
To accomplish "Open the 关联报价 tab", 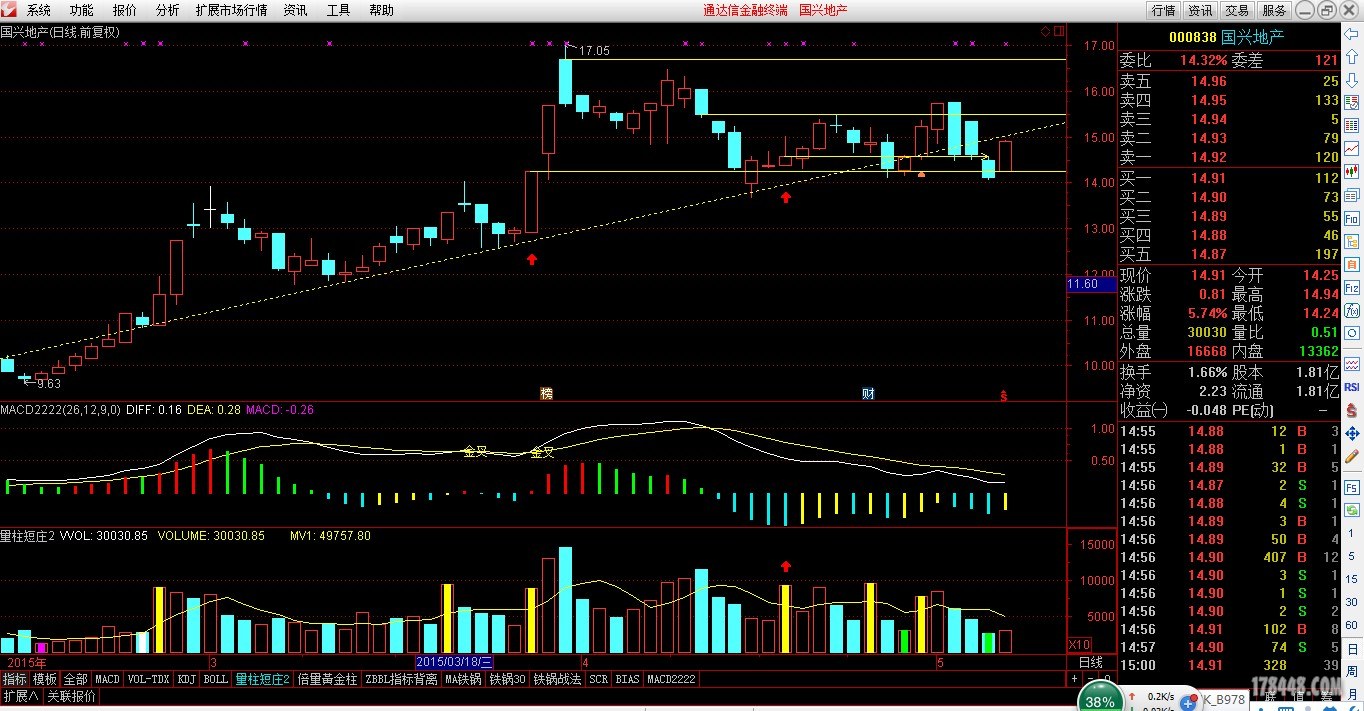I will (x=72, y=696).
